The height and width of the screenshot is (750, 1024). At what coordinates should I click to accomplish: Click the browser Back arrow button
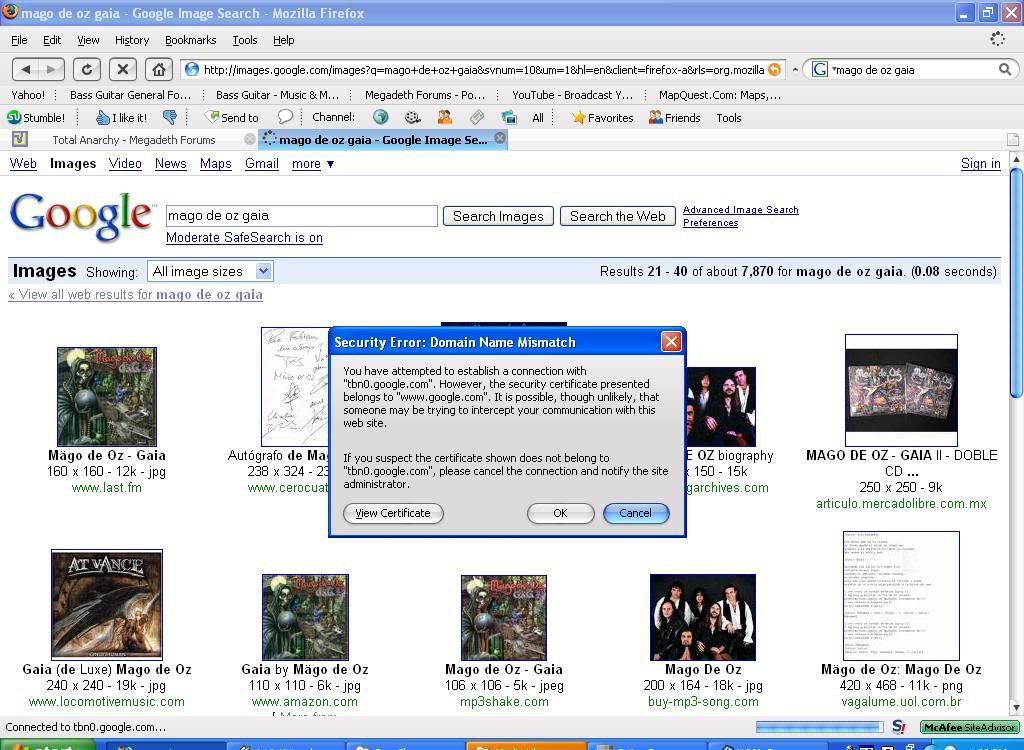click(x=25, y=69)
